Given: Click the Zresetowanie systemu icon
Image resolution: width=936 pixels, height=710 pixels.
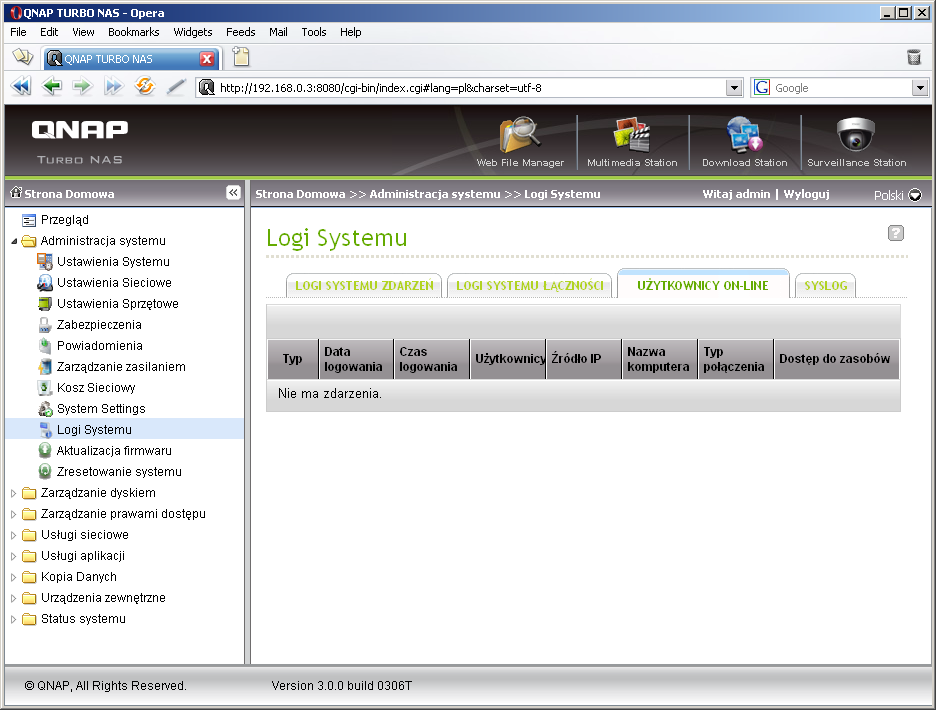Looking at the screenshot, I should pos(45,472).
